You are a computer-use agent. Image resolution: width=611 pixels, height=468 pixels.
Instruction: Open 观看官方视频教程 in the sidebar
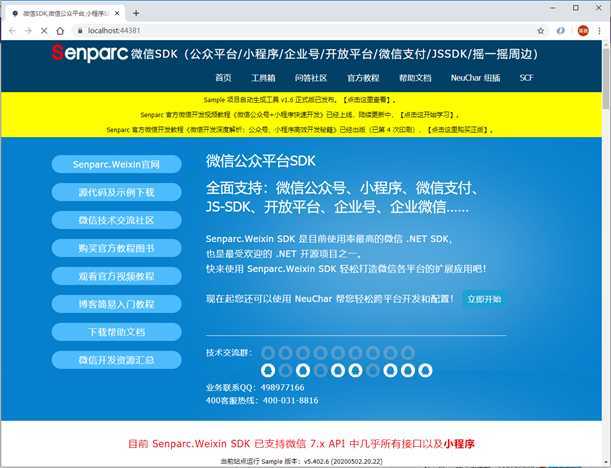117,276
